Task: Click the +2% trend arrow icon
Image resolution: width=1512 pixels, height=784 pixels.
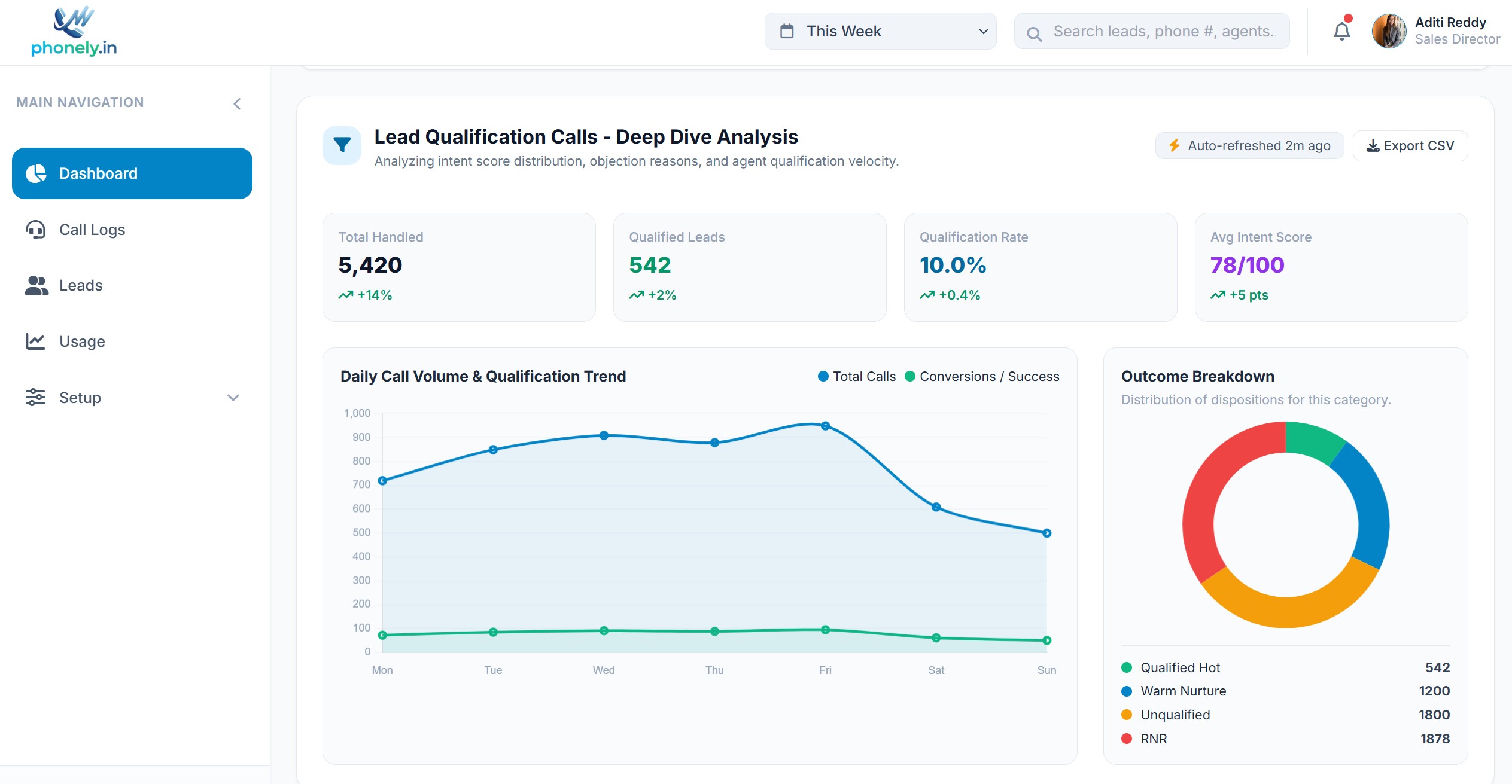Action: pos(637,295)
